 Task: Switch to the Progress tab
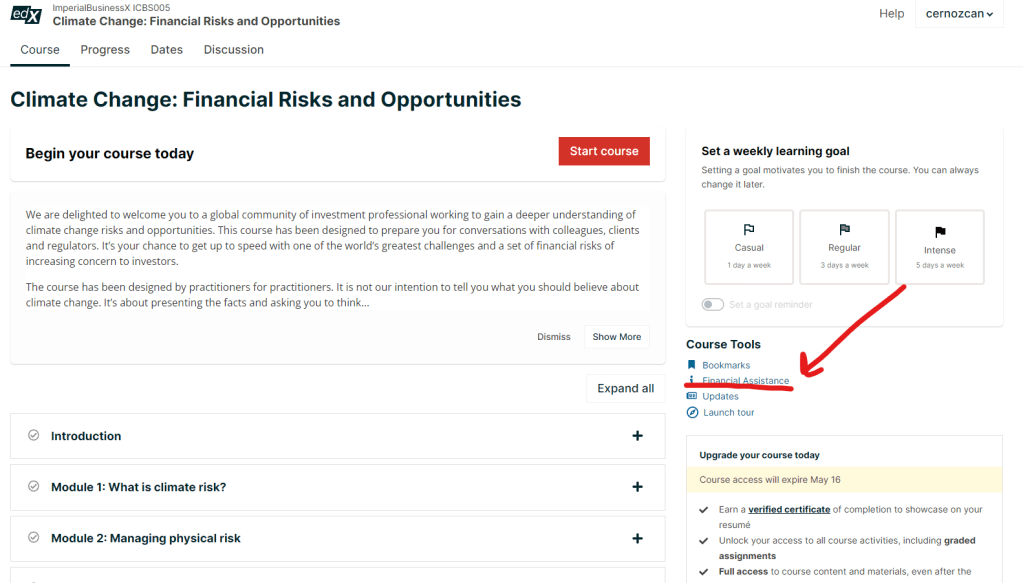[105, 49]
